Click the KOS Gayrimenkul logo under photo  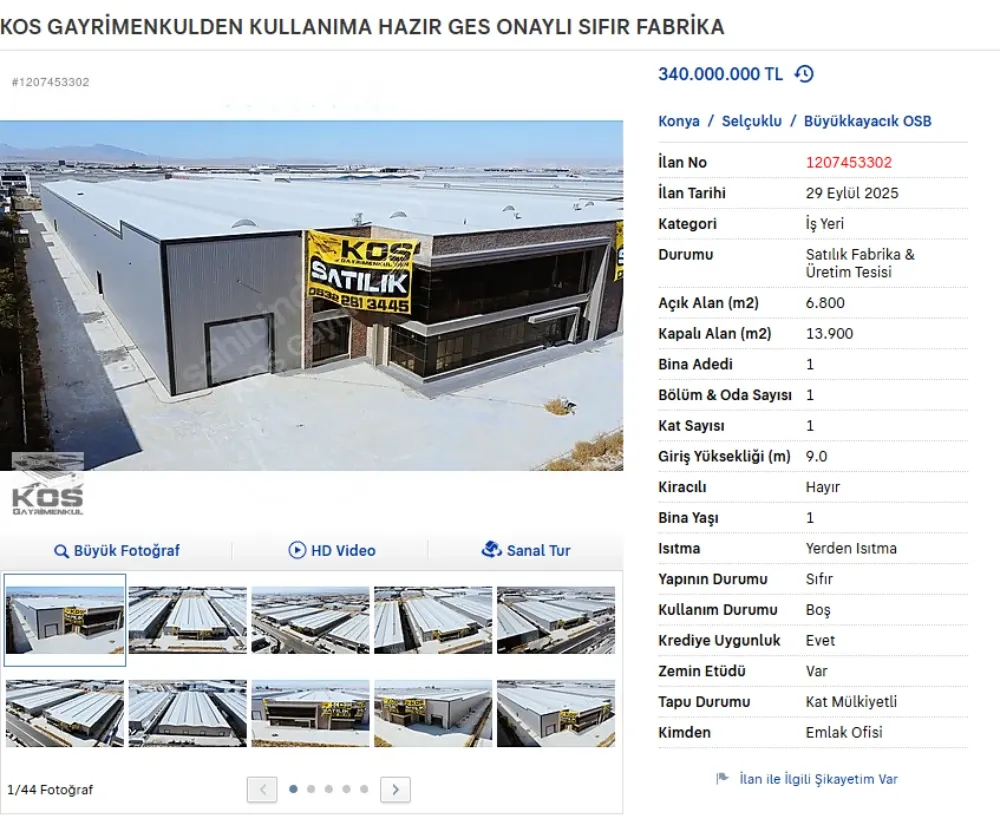[48, 485]
